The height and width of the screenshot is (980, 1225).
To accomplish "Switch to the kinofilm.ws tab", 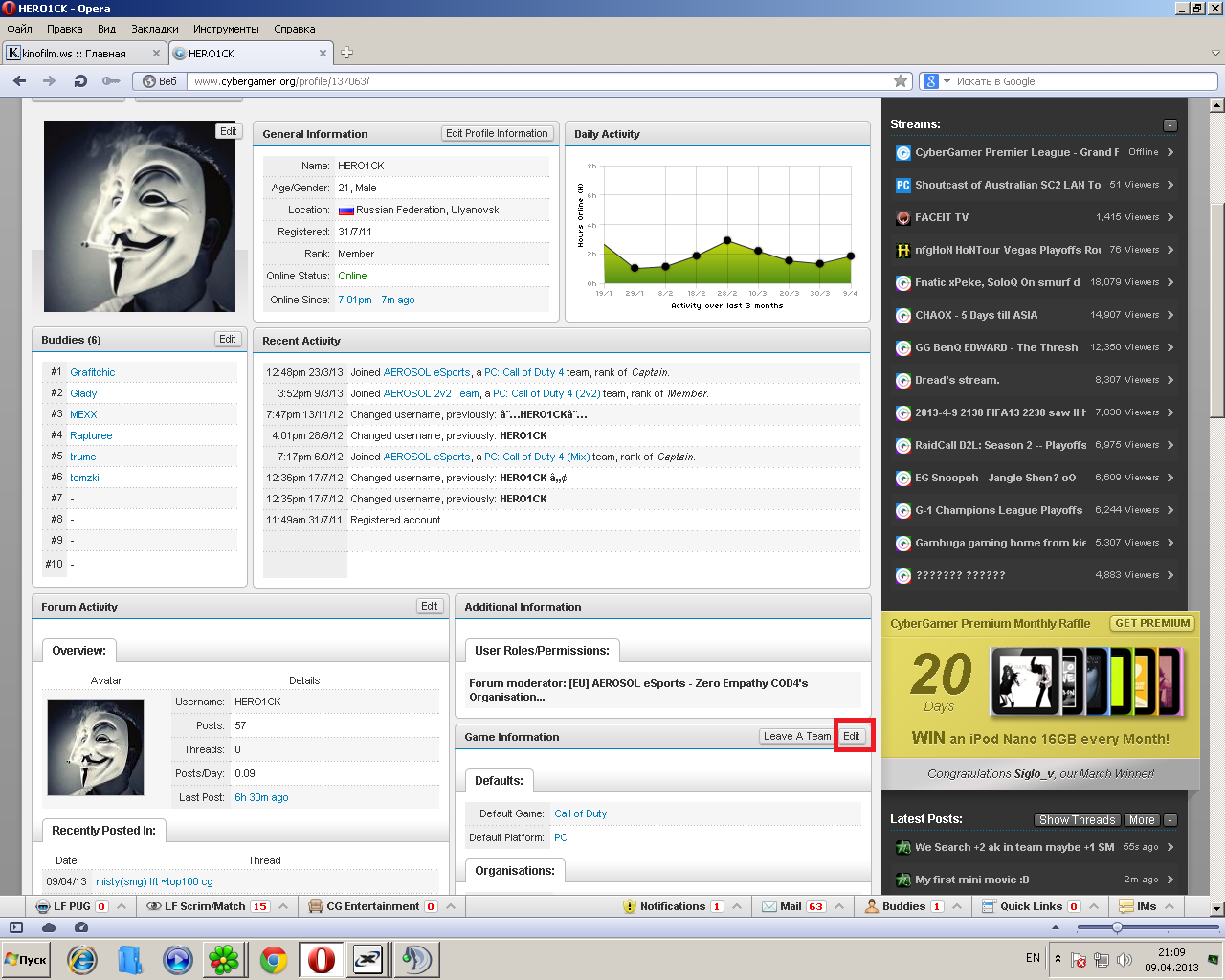I will pyautogui.click(x=84, y=54).
